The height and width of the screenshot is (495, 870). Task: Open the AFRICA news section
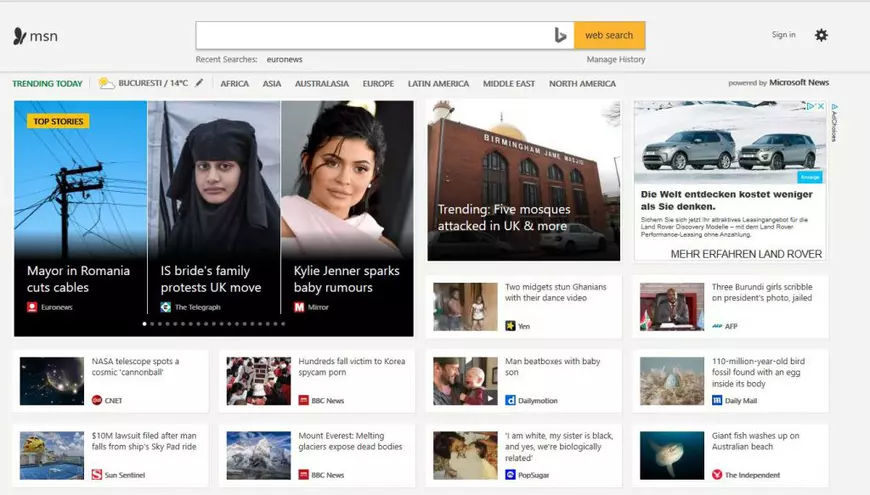(234, 83)
